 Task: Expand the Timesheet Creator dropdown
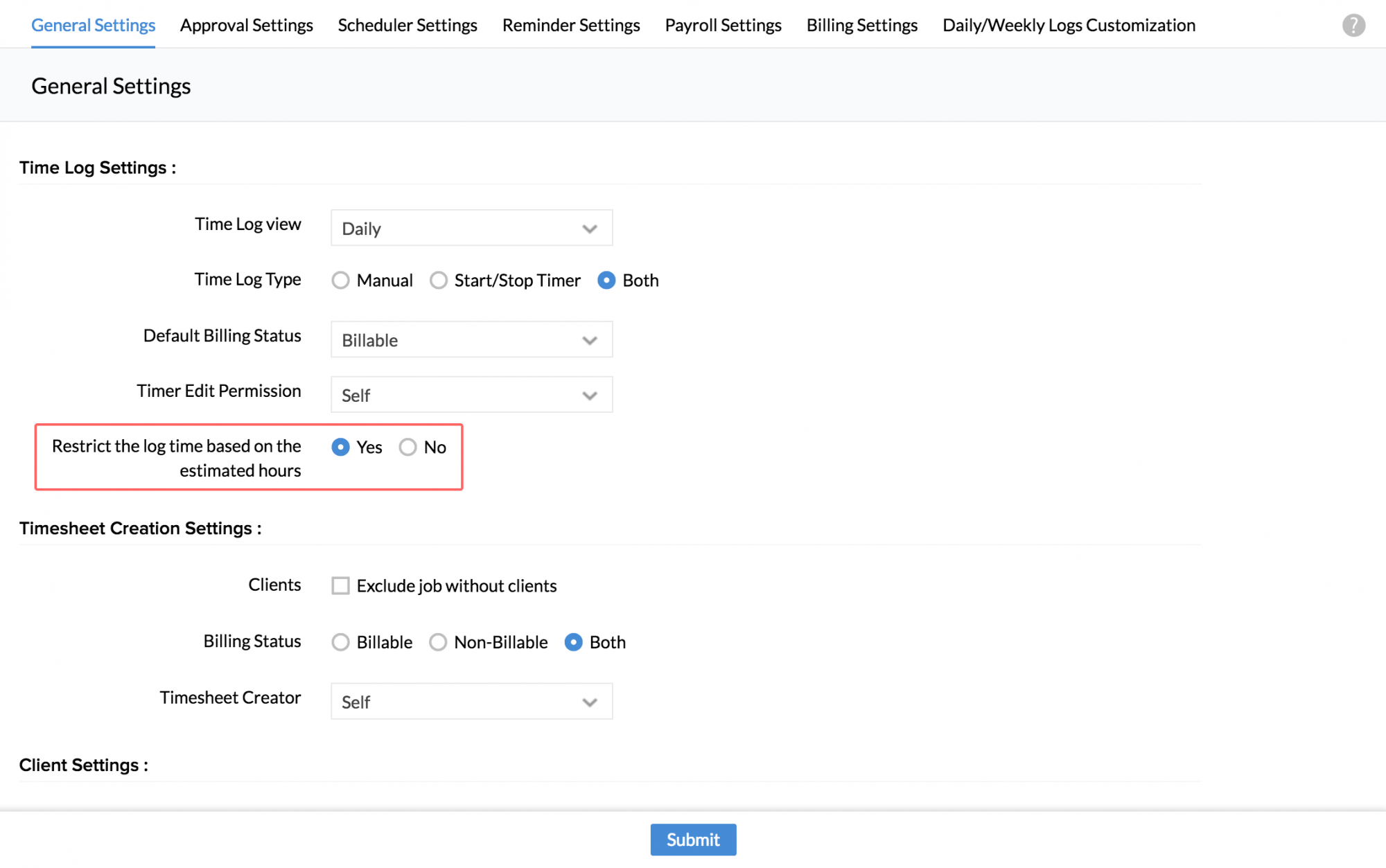[471, 702]
